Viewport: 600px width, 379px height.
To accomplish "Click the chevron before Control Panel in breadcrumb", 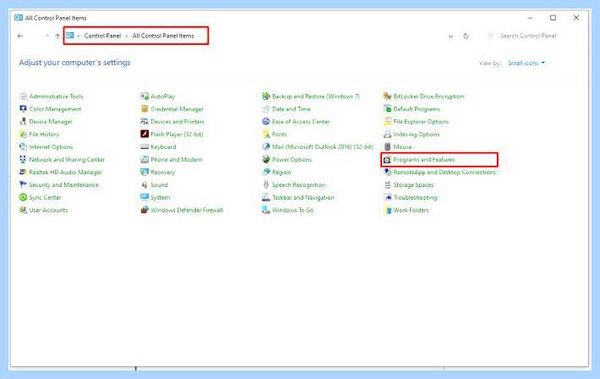I will coord(78,36).
